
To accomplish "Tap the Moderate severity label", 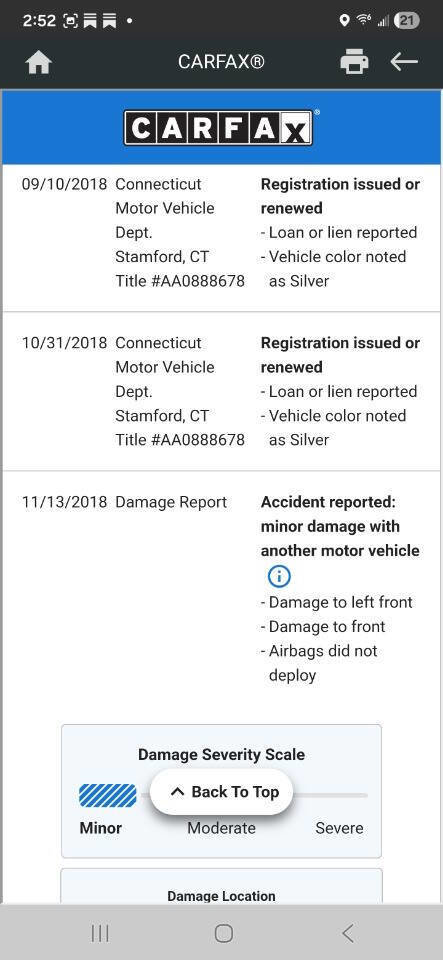I will (222, 828).
